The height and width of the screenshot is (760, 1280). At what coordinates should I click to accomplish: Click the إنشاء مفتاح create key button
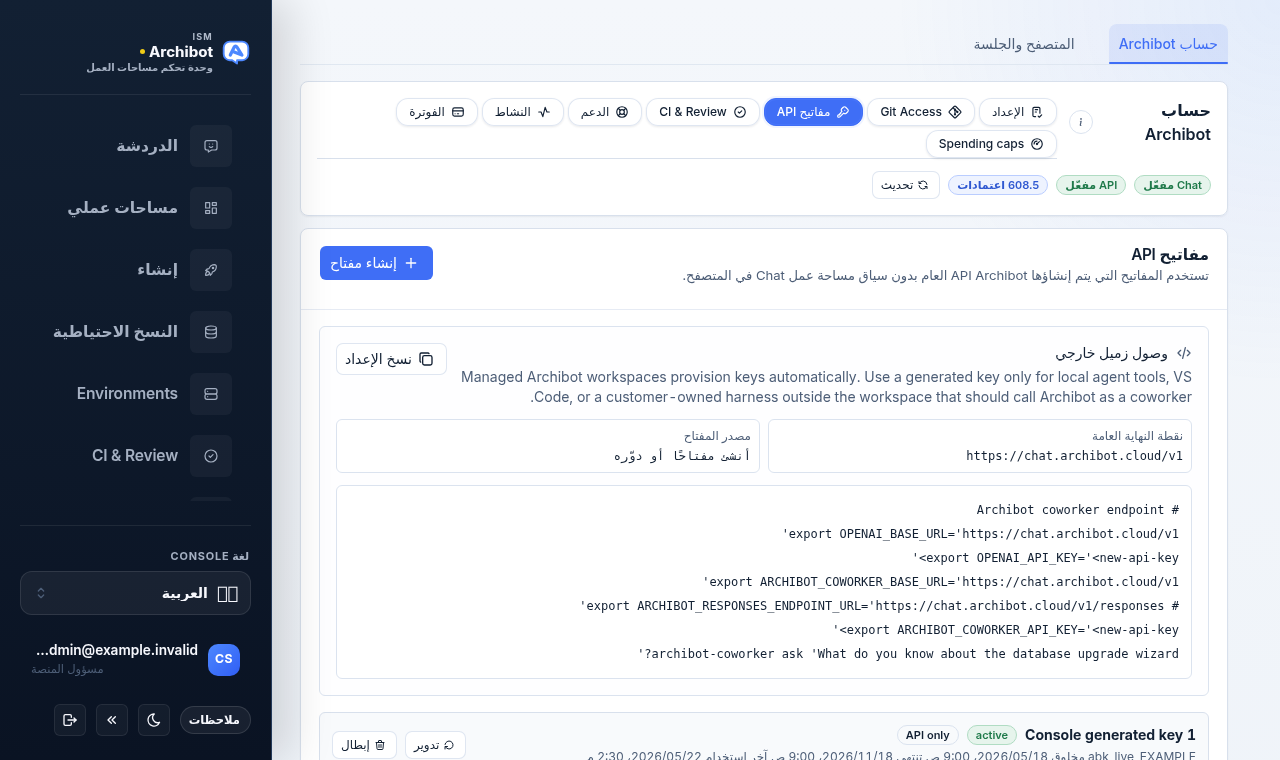376,263
